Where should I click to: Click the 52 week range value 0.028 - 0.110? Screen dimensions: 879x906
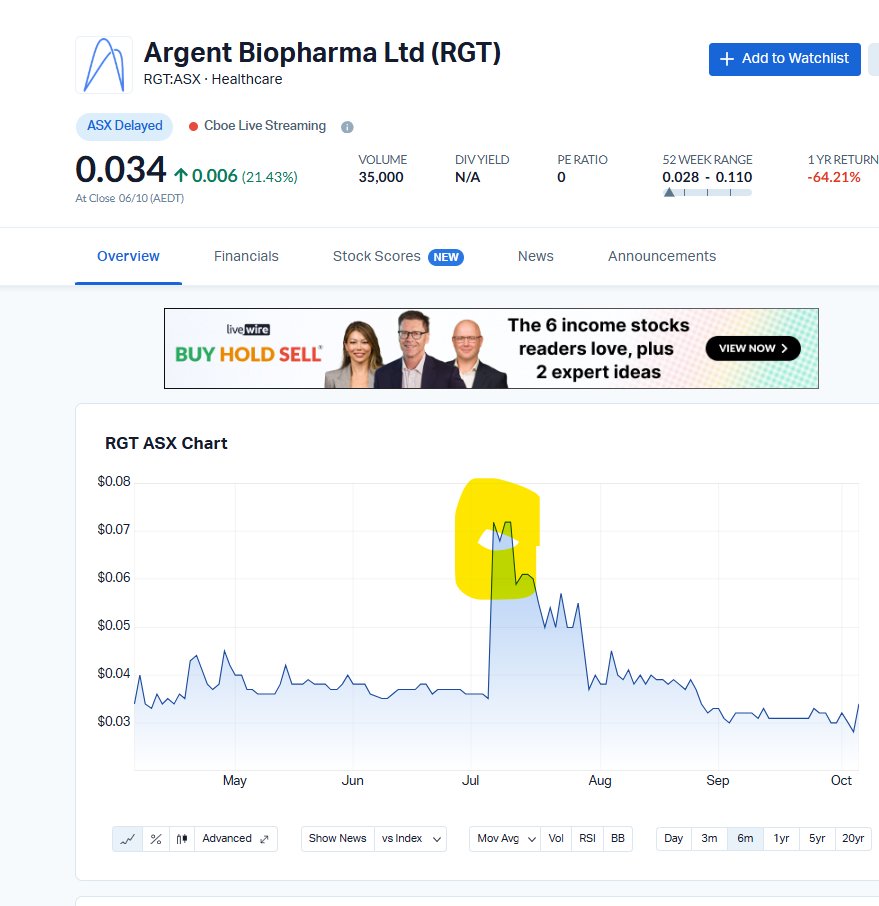[x=707, y=177]
